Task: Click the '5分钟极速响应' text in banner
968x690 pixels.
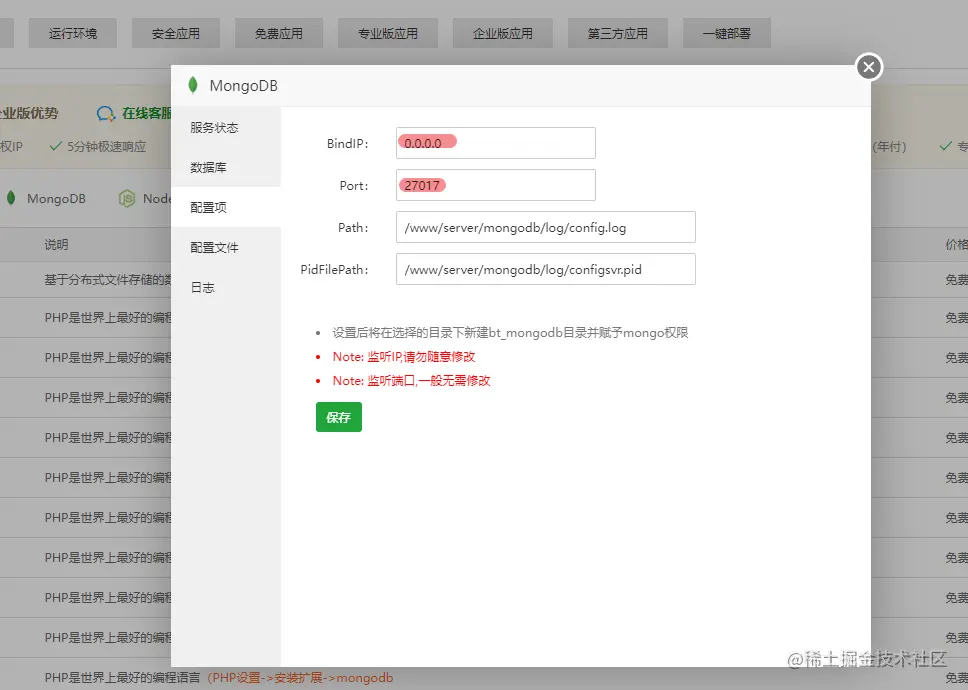Action: (x=106, y=147)
